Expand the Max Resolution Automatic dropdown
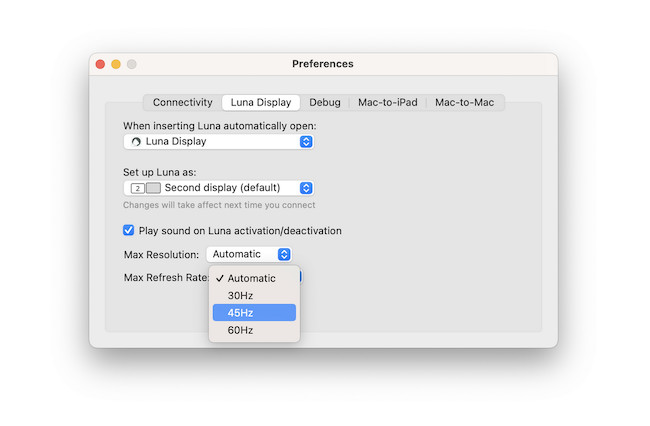Screen dimensions: 650x426 point(249,254)
